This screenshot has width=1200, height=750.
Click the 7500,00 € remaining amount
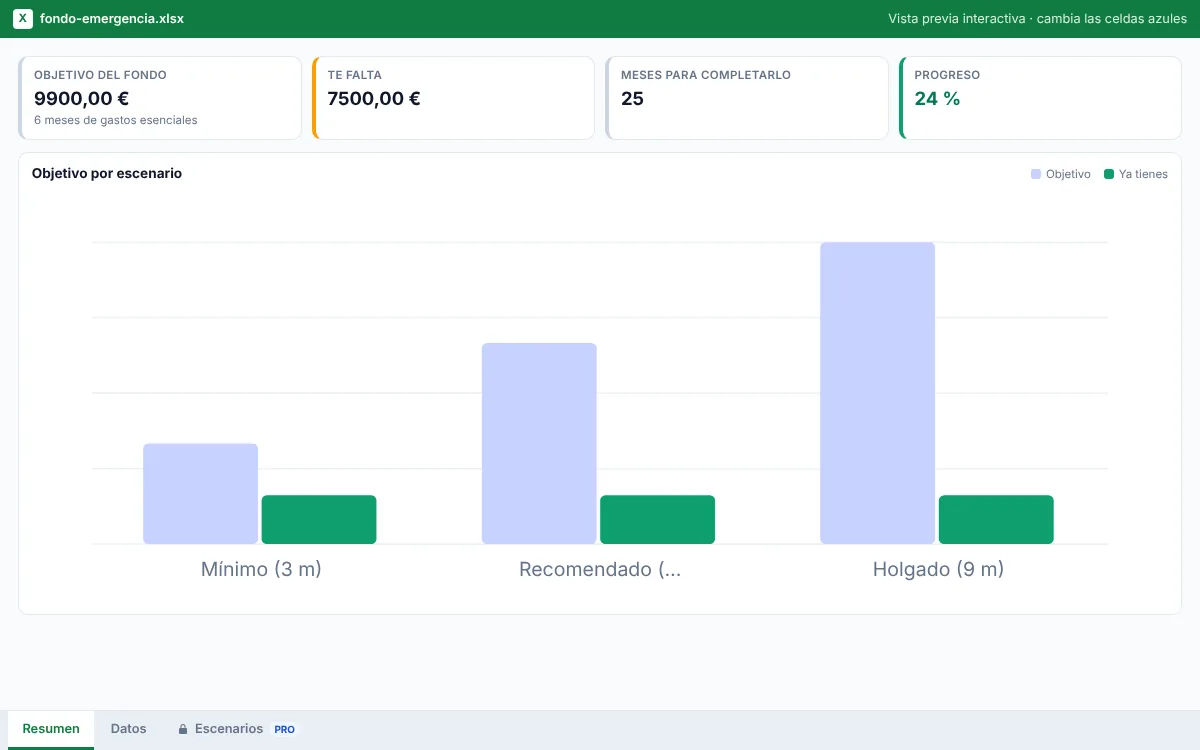tap(374, 98)
